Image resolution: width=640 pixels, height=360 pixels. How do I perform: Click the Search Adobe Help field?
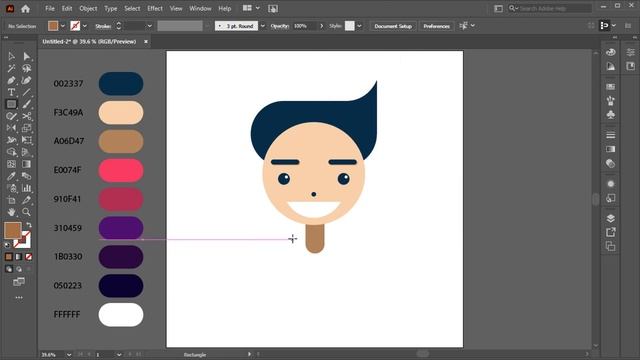click(550, 8)
